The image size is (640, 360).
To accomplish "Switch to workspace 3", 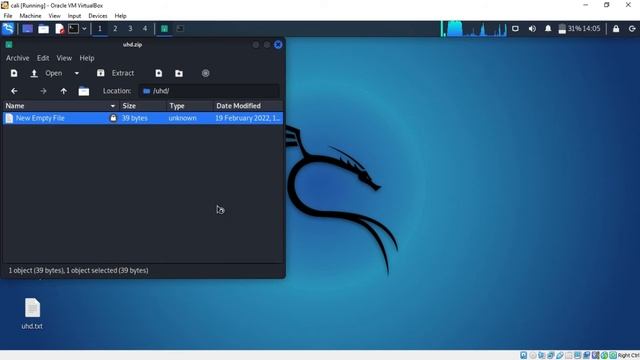I will pyautogui.click(x=130, y=29).
